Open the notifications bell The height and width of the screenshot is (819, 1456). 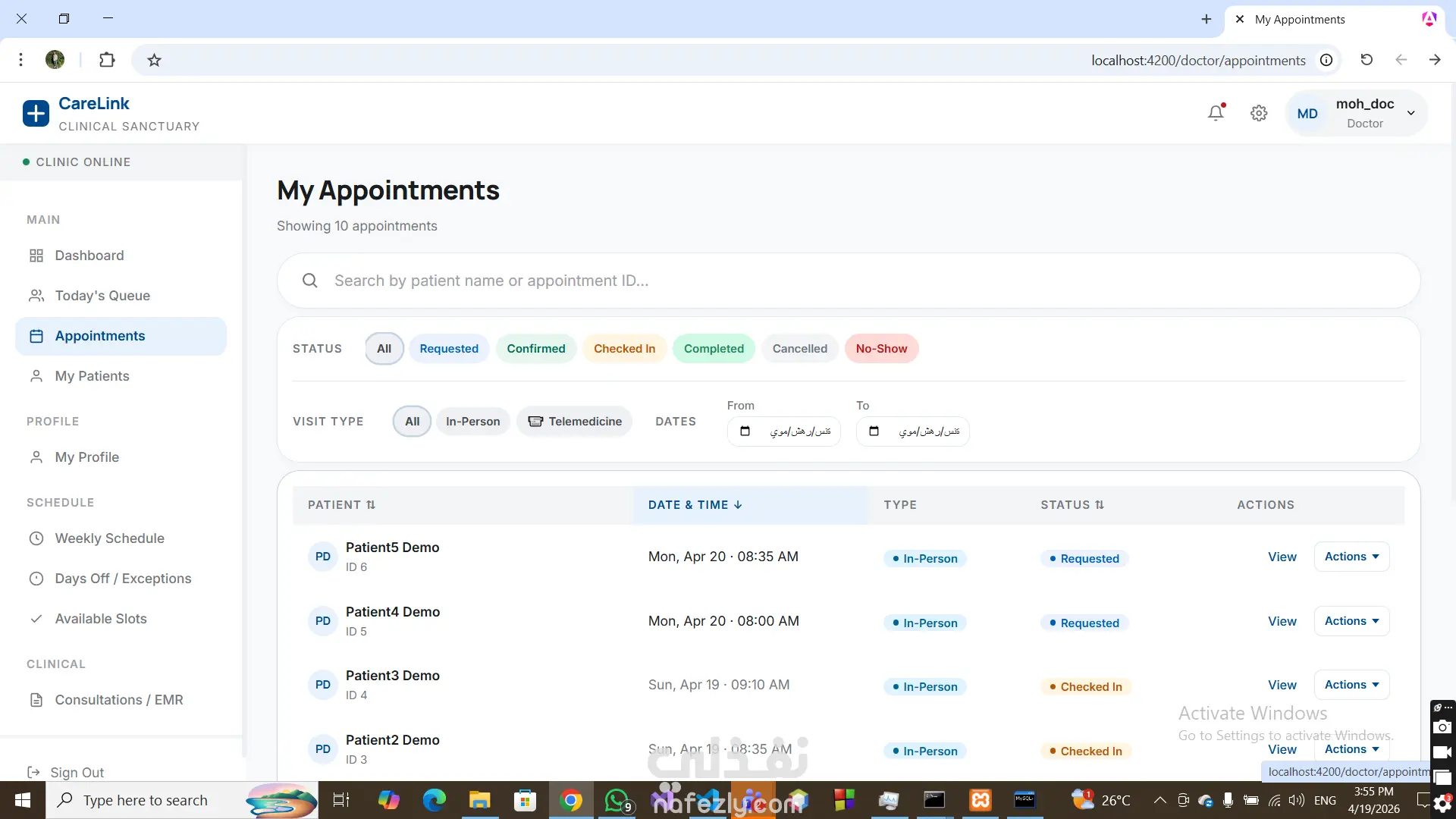pyautogui.click(x=1216, y=113)
